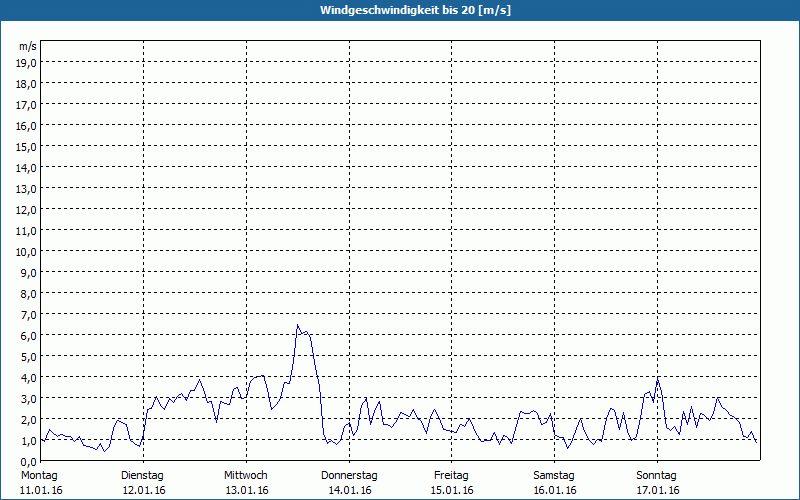Click the date '16.01.16'
The height and width of the screenshot is (500, 800).
pyautogui.click(x=555, y=491)
